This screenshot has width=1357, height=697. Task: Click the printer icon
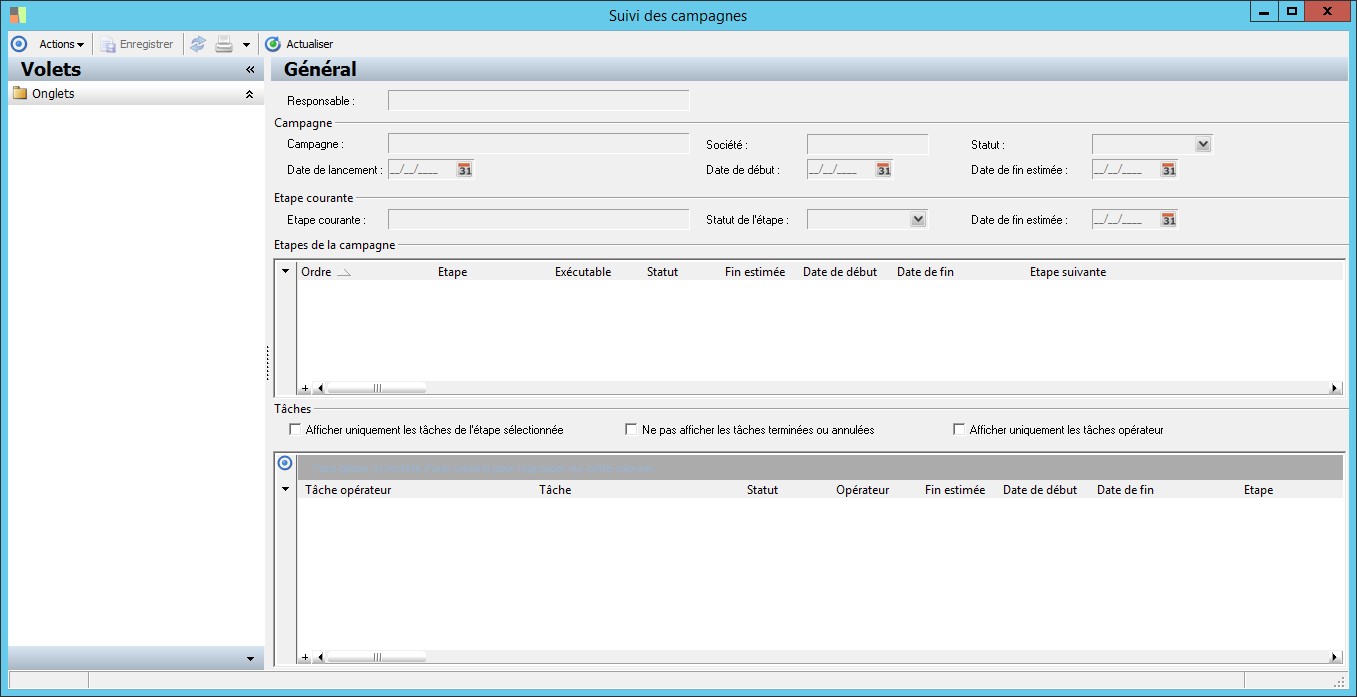click(x=224, y=44)
